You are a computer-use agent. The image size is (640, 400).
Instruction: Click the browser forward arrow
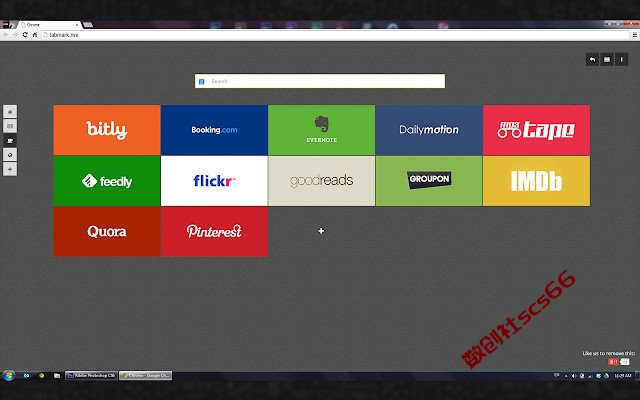[15, 35]
